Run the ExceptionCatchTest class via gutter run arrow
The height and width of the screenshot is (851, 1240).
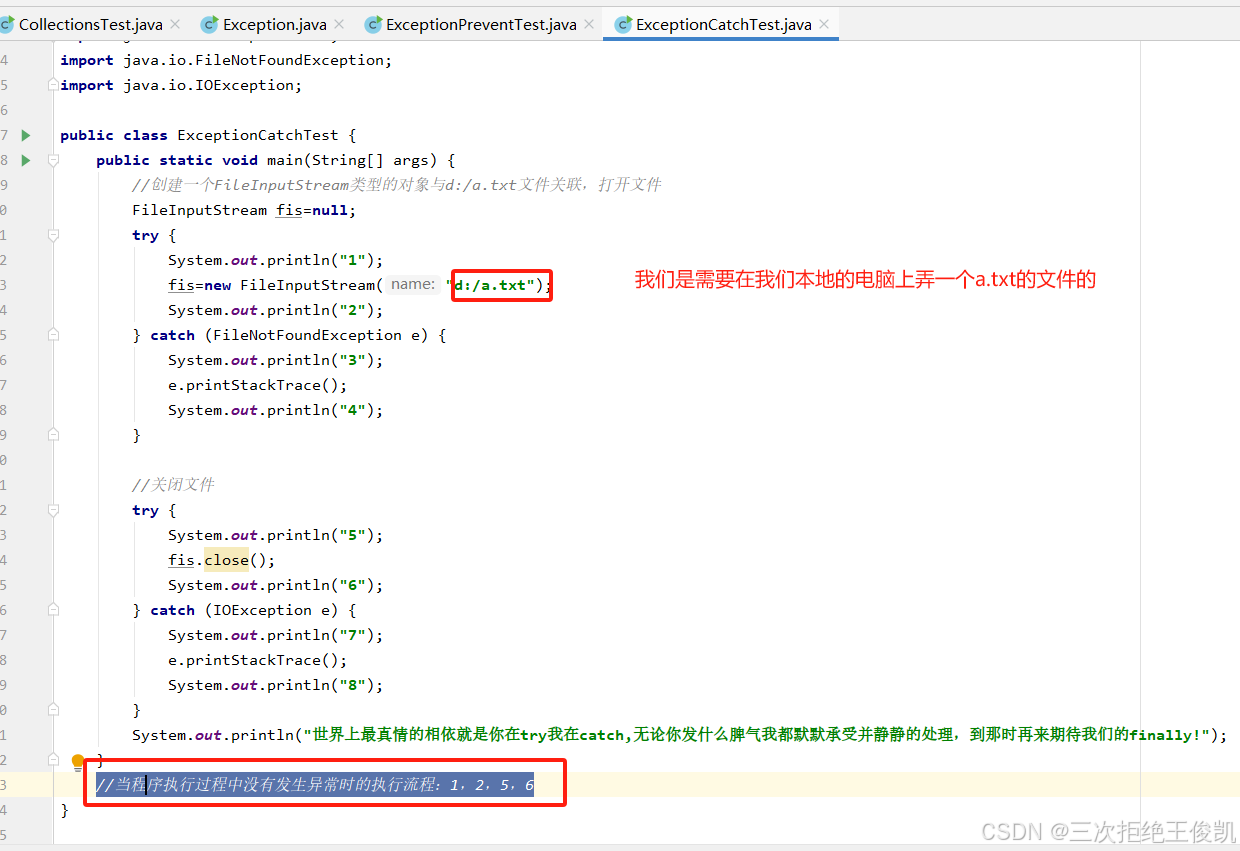click(25, 135)
